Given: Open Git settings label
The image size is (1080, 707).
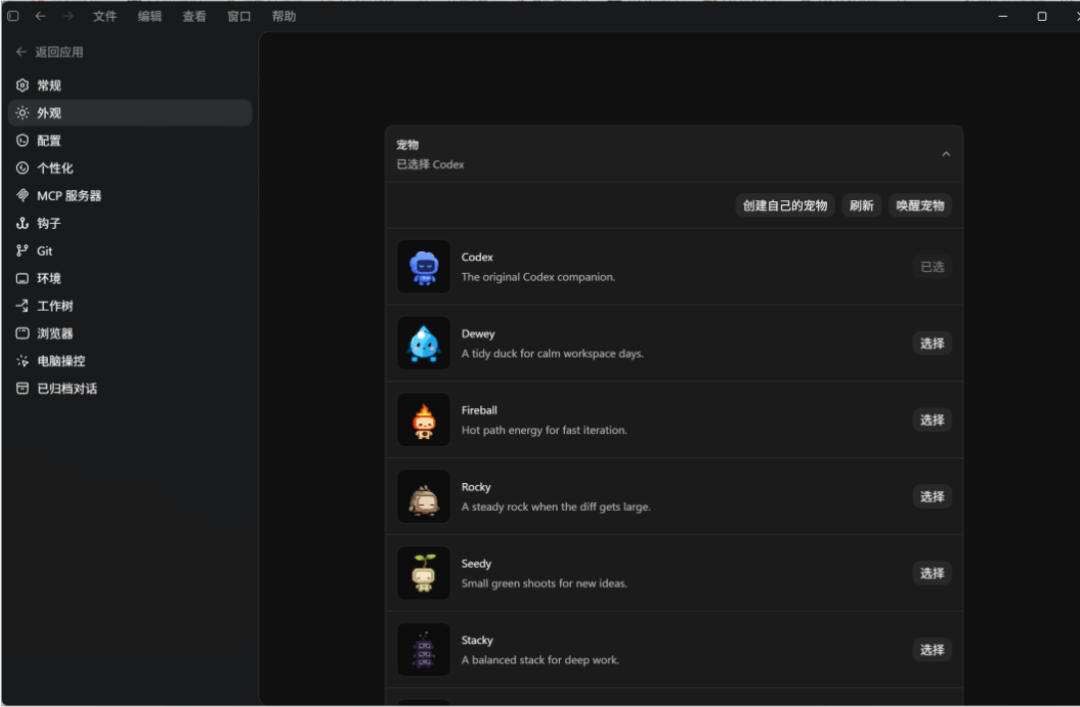Looking at the screenshot, I should (x=45, y=251).
